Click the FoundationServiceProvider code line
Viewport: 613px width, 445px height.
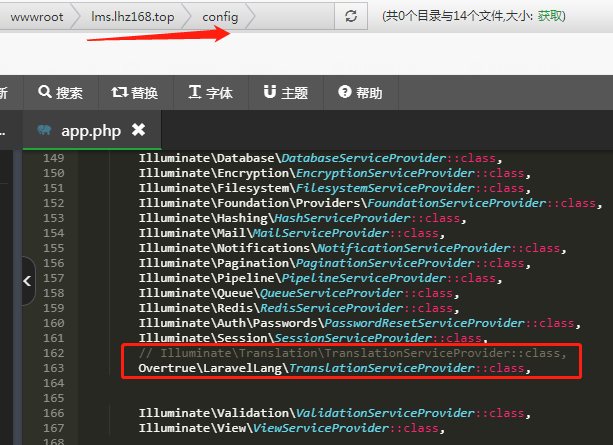click(370, 203)
